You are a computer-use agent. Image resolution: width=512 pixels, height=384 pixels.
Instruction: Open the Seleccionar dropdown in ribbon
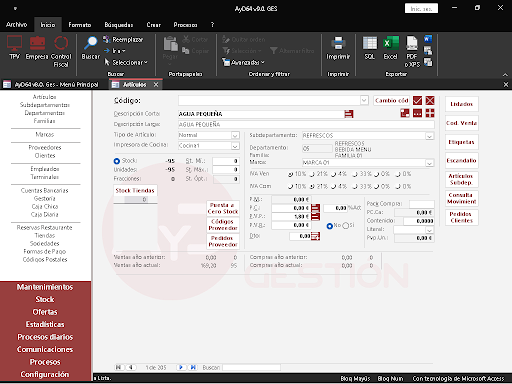pos(126,62)
